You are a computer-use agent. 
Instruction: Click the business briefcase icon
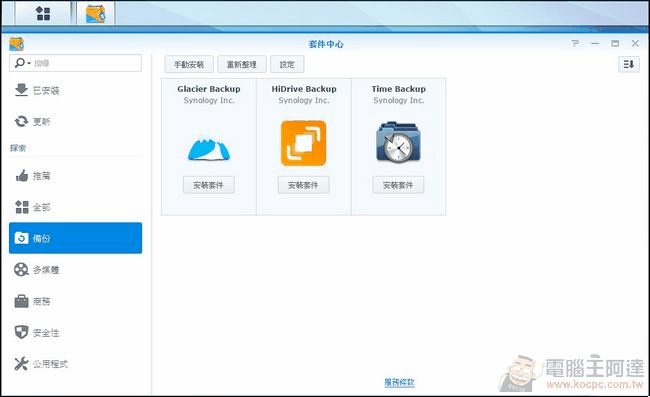22,301
